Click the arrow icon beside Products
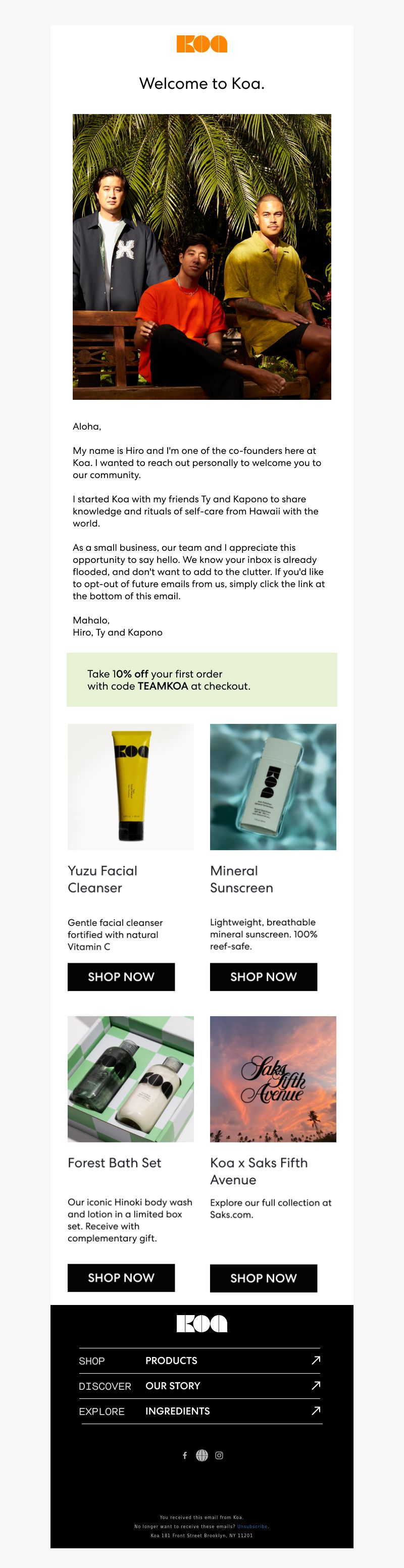Viewport: 404px width, 1568px height. point(316,1360)
